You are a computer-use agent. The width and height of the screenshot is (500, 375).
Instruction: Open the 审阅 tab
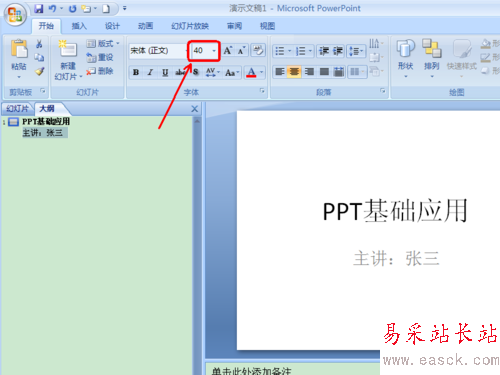(x=234, y=26)
